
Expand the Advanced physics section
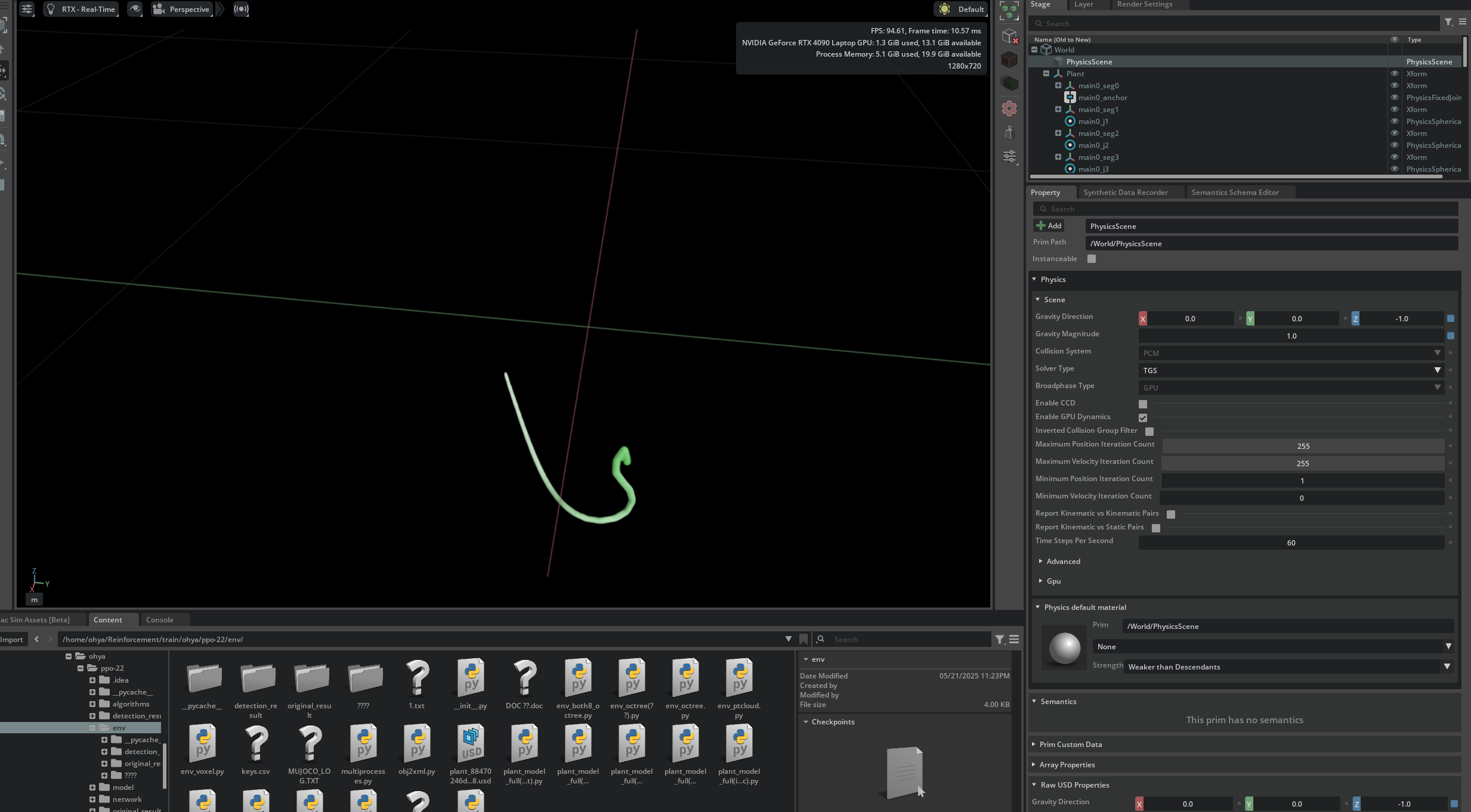(1062, 562)
